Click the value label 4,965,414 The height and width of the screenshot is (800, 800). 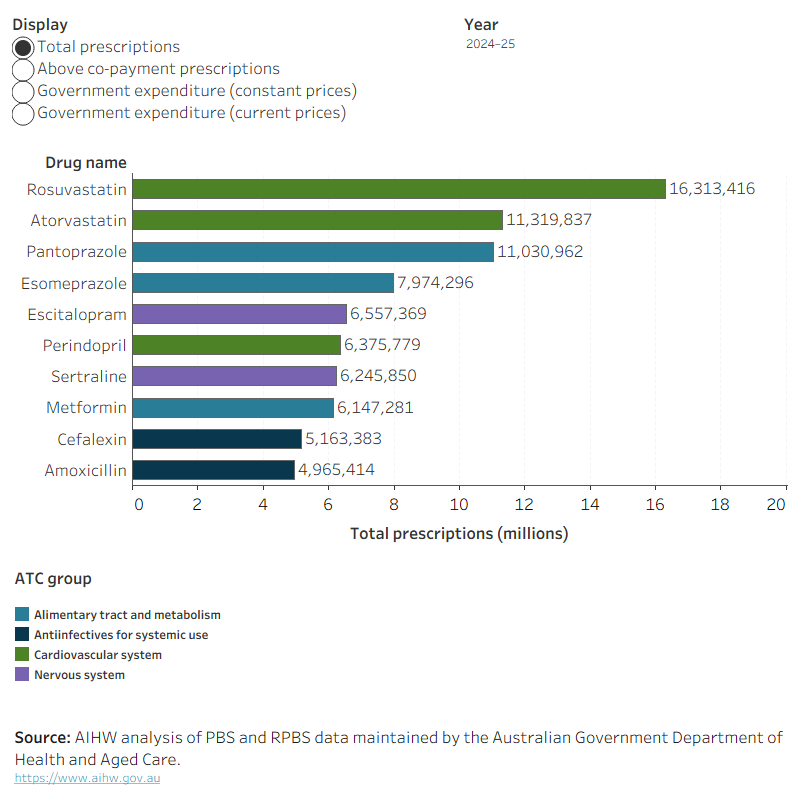336,470
